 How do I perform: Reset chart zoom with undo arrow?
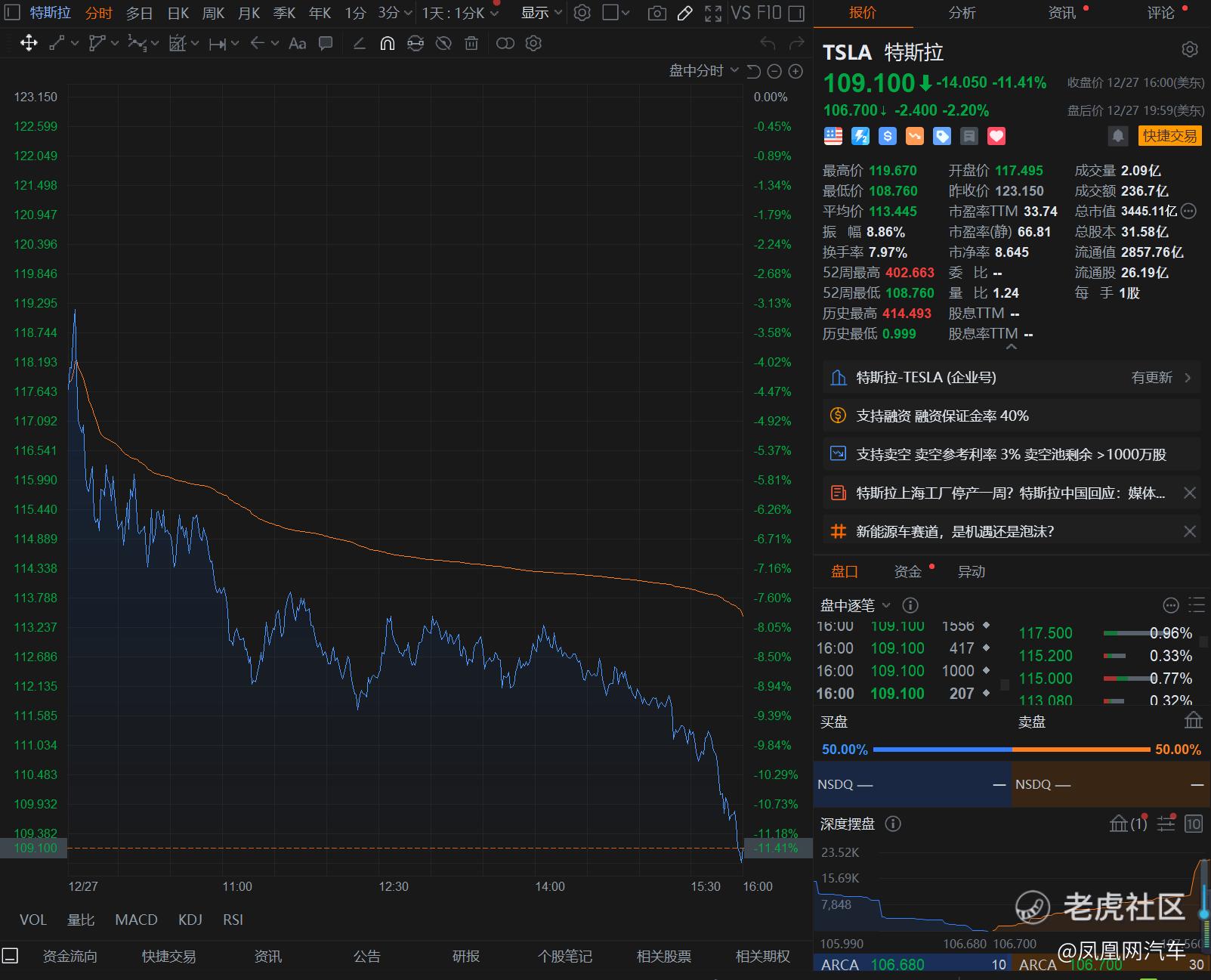[753, 71]
